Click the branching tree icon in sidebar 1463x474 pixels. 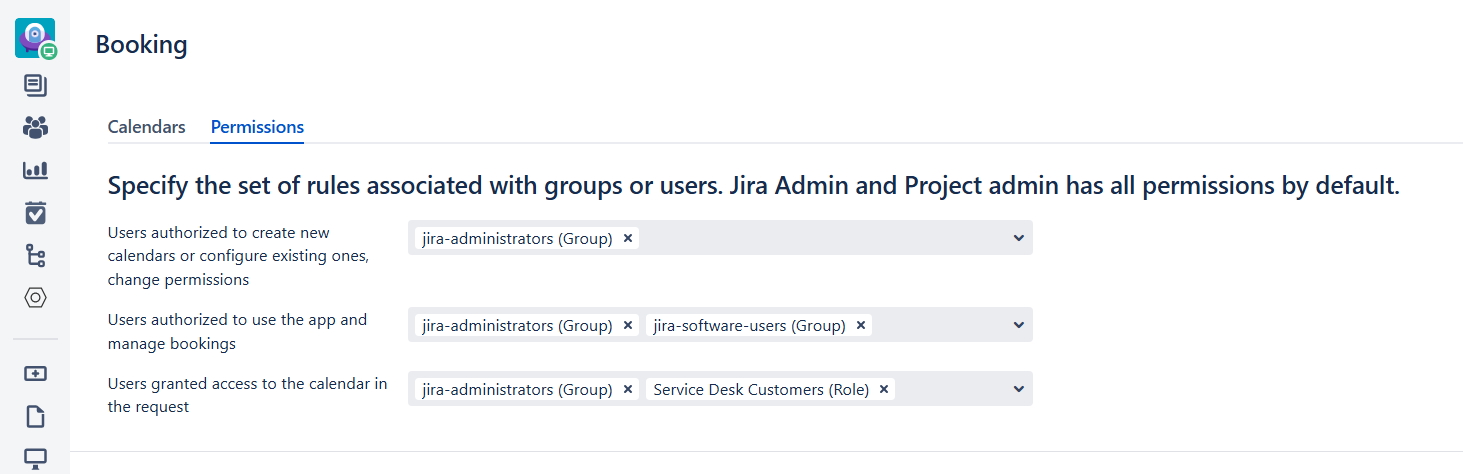[35, 256]
